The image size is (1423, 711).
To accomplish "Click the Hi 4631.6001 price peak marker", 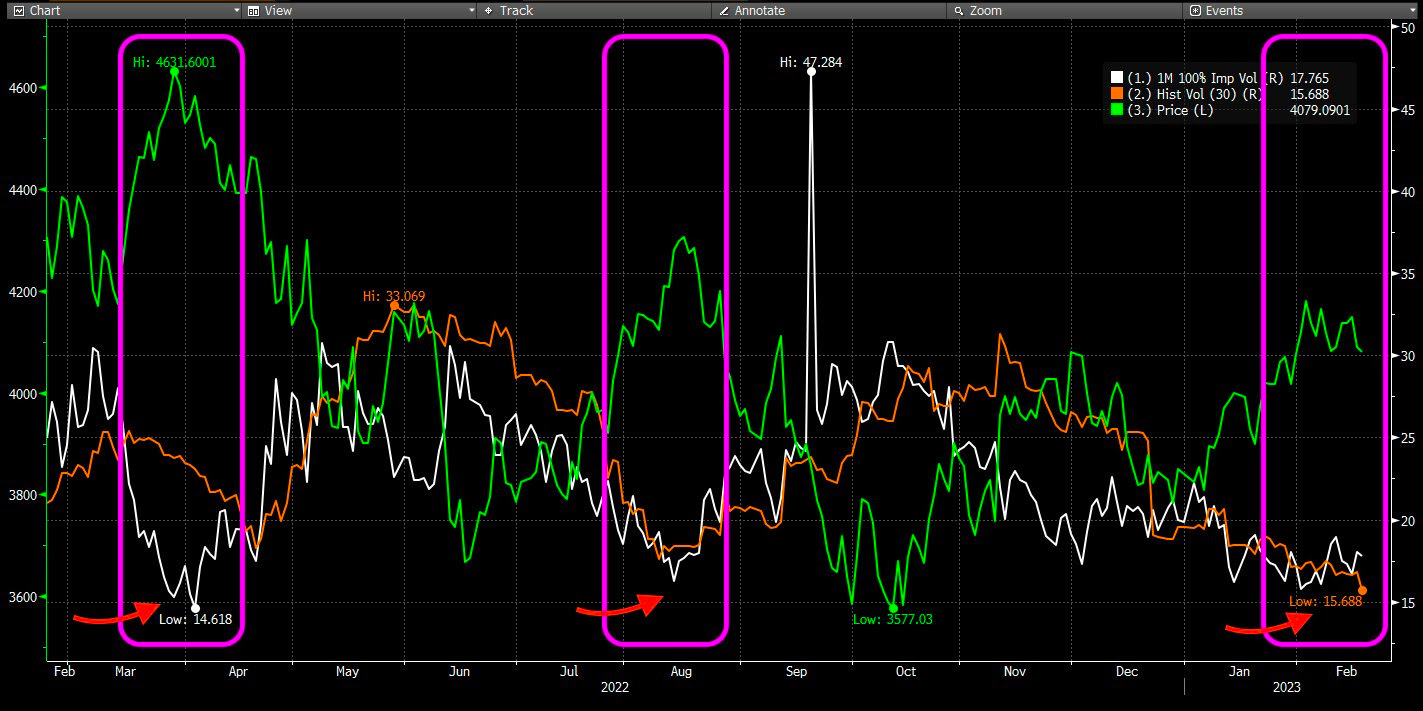I will pos(174,72).
